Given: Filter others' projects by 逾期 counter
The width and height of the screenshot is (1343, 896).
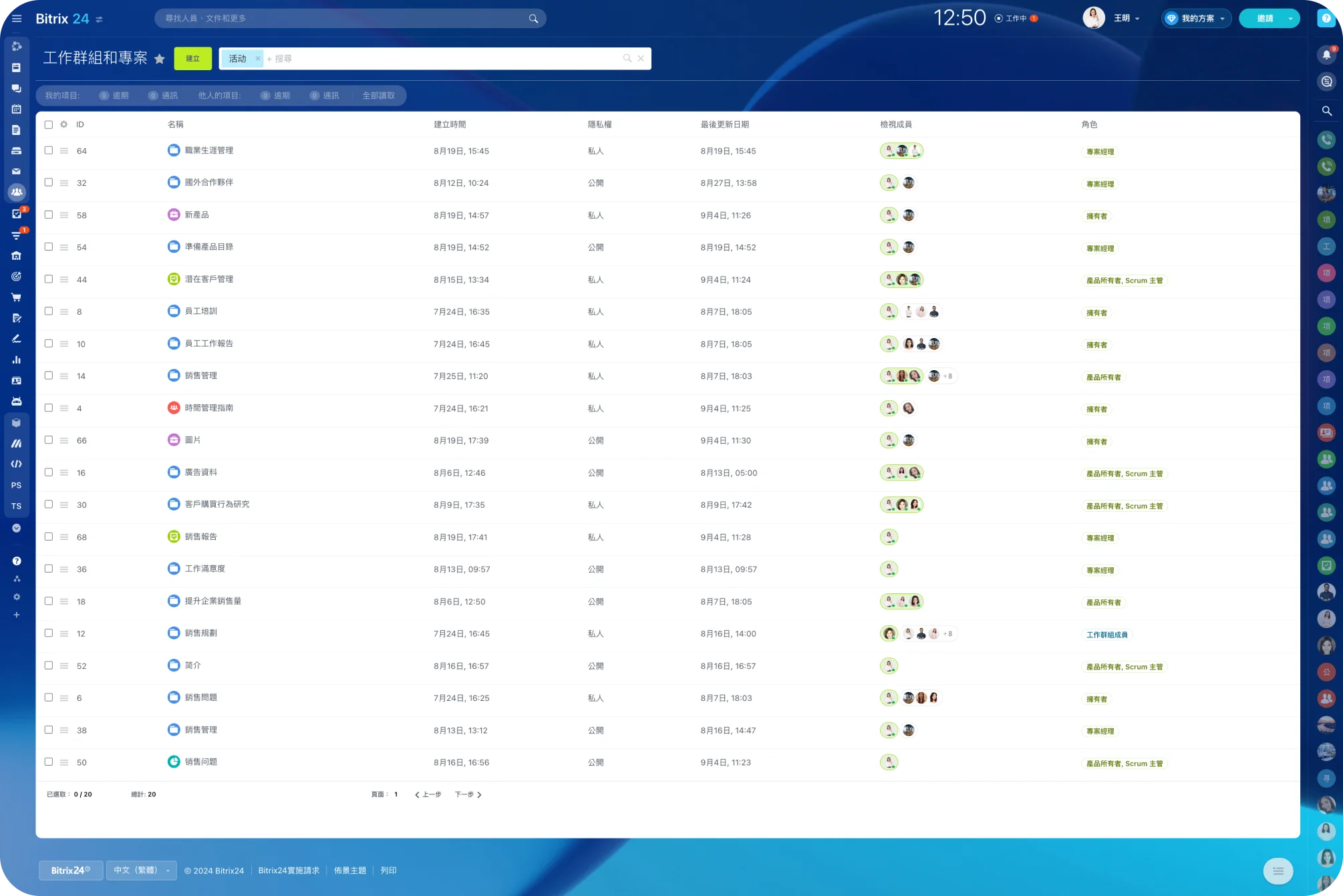Looking at the screenshot, I should pos(276,96).
